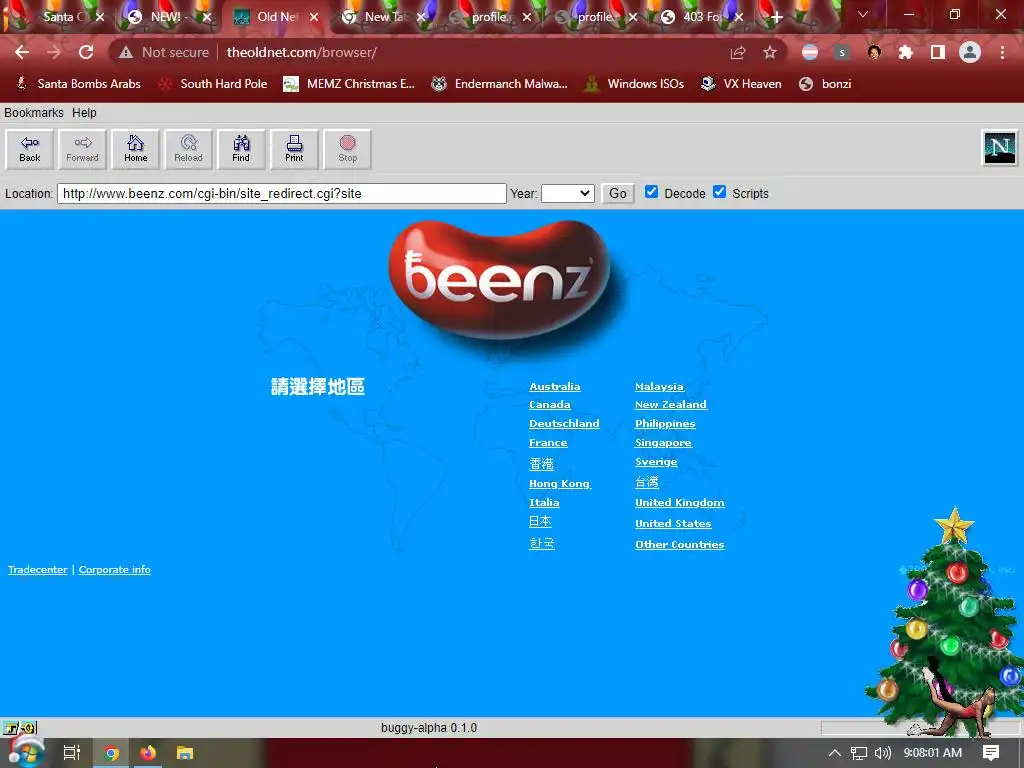This screenshot has width=1024, height=768.
Task: Click the Corporate info link
Action: click(114, 569)
